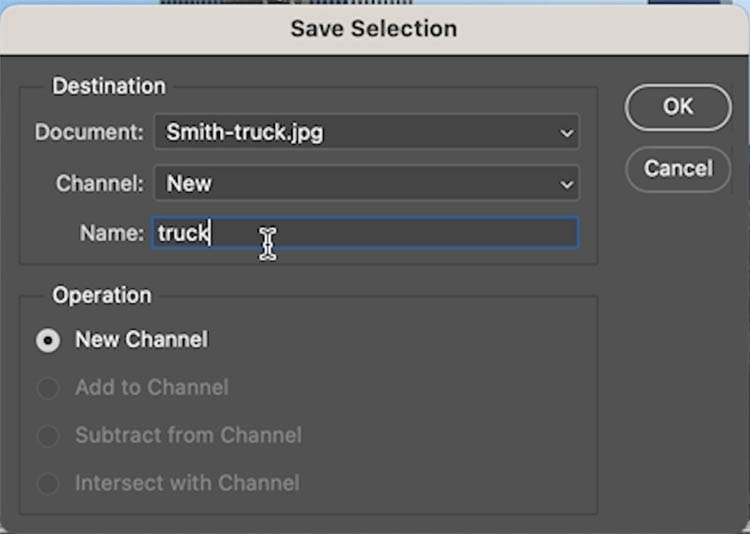Select the Subtract from Channel radio button
This screenshot has height=534, width=750.
pos(48,436)
